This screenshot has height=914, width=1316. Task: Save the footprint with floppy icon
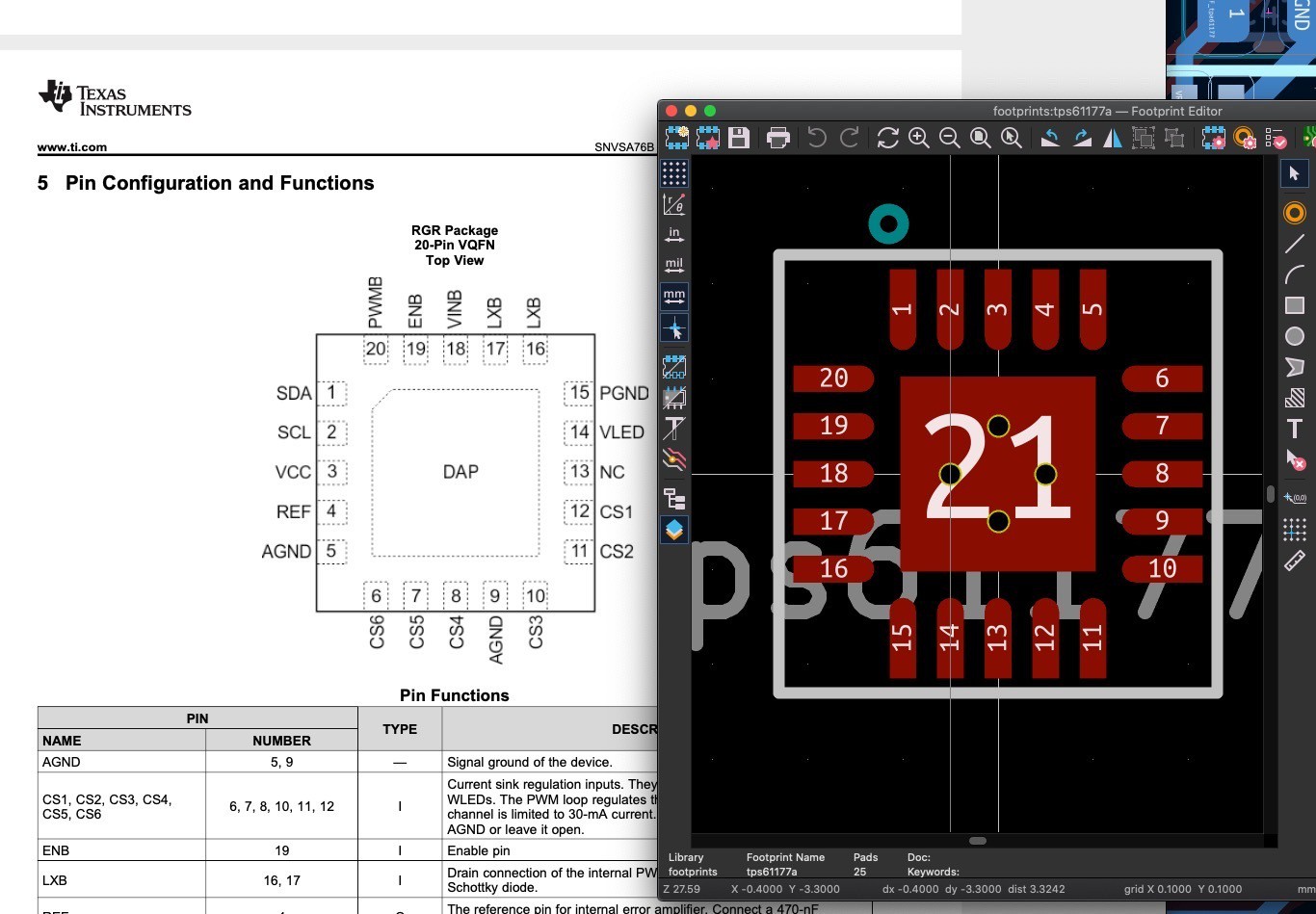tap(739, 138)
